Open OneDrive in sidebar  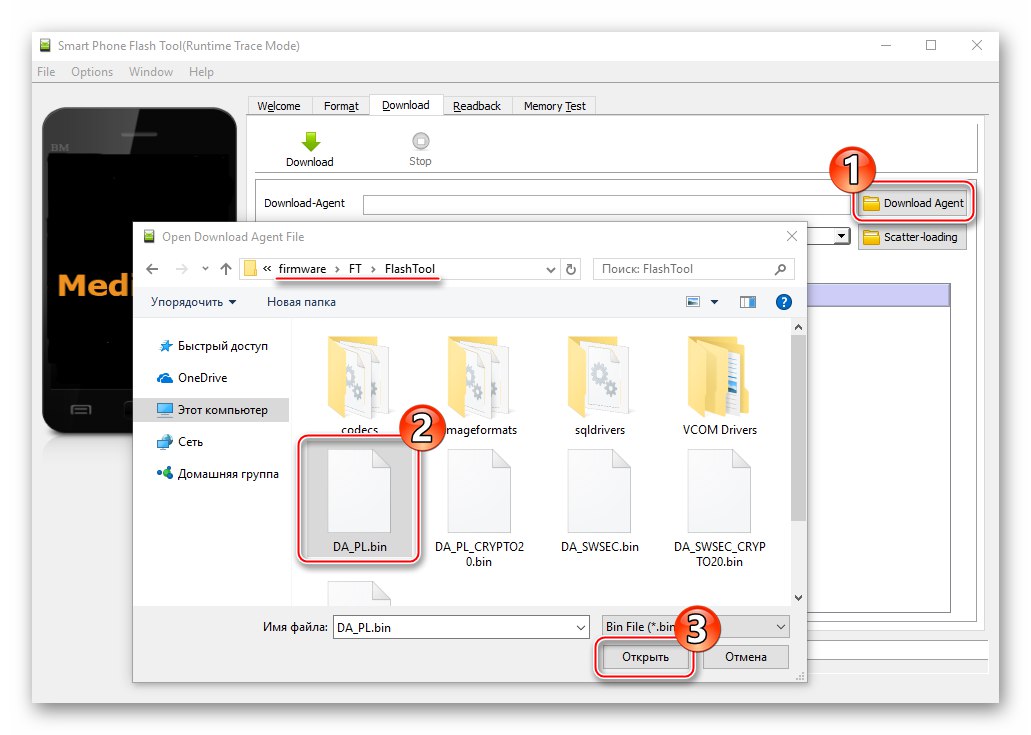193,378
